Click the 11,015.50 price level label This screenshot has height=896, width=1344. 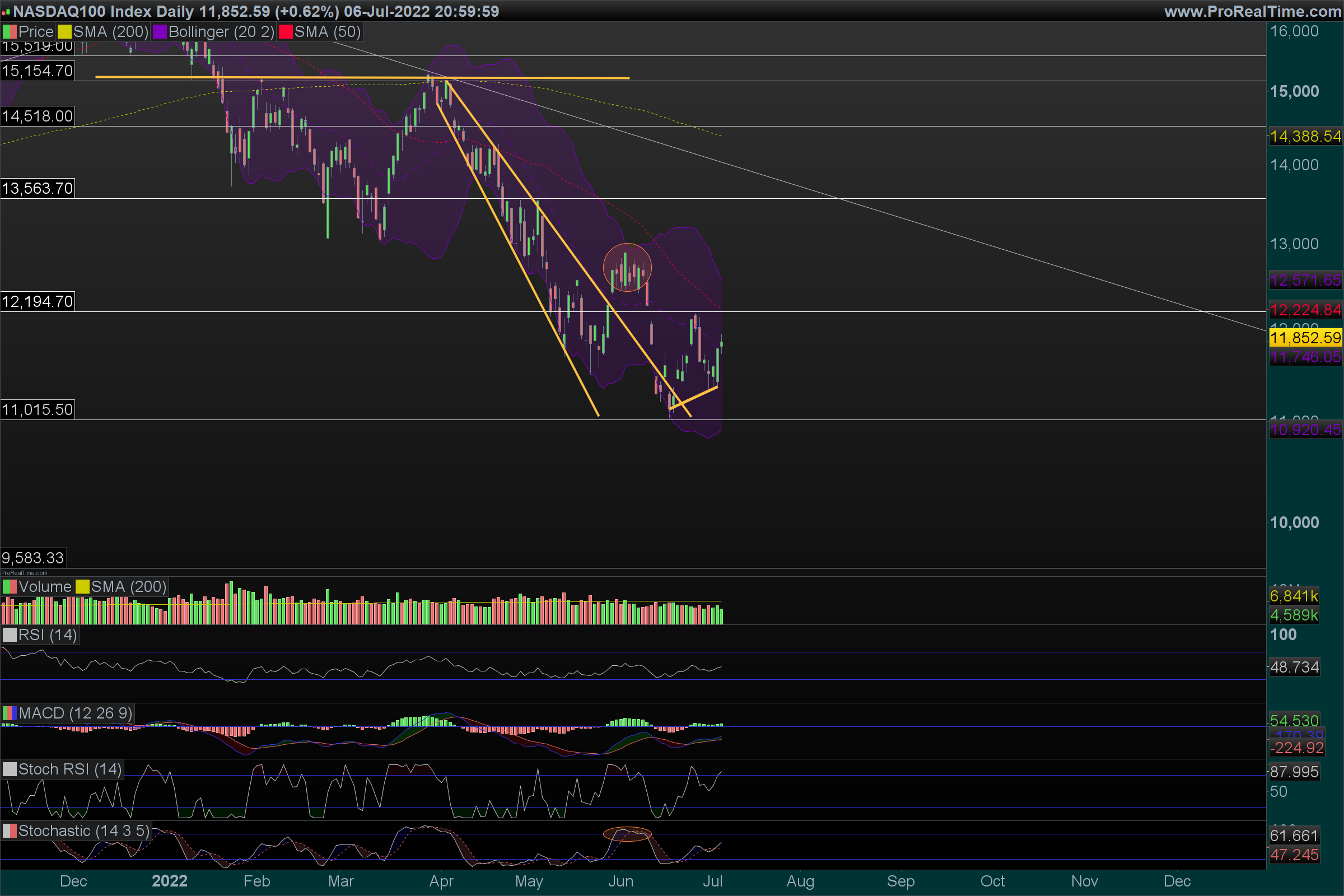pos(37,409)
